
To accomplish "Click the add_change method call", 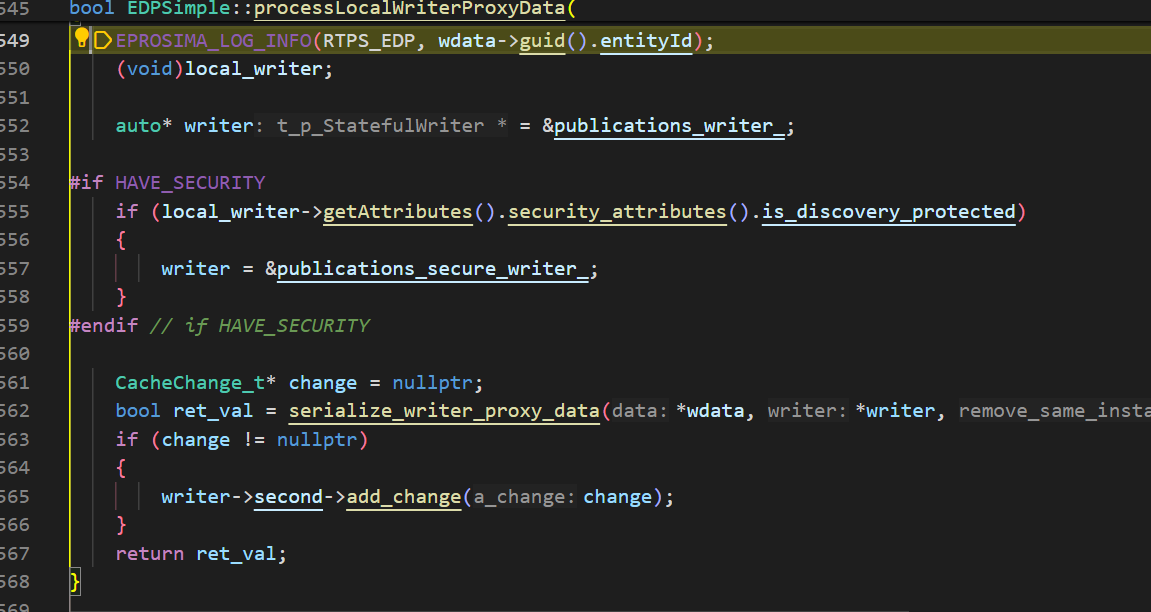I will point(403,497).
